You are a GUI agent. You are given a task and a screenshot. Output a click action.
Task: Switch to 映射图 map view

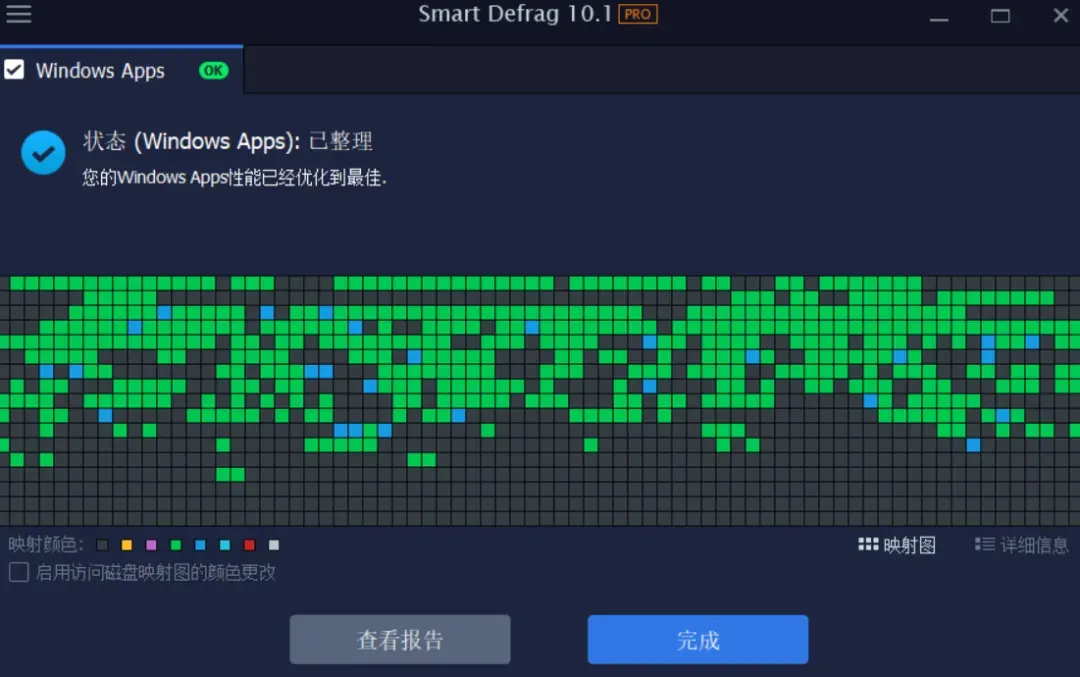897,545
